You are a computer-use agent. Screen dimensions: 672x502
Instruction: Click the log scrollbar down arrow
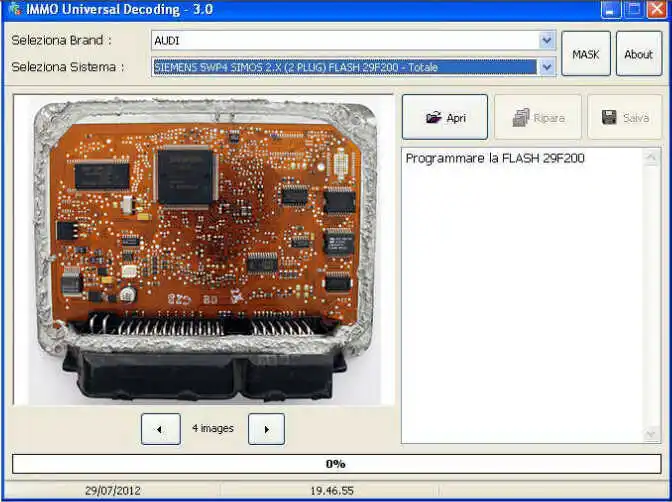coord(651,434)
